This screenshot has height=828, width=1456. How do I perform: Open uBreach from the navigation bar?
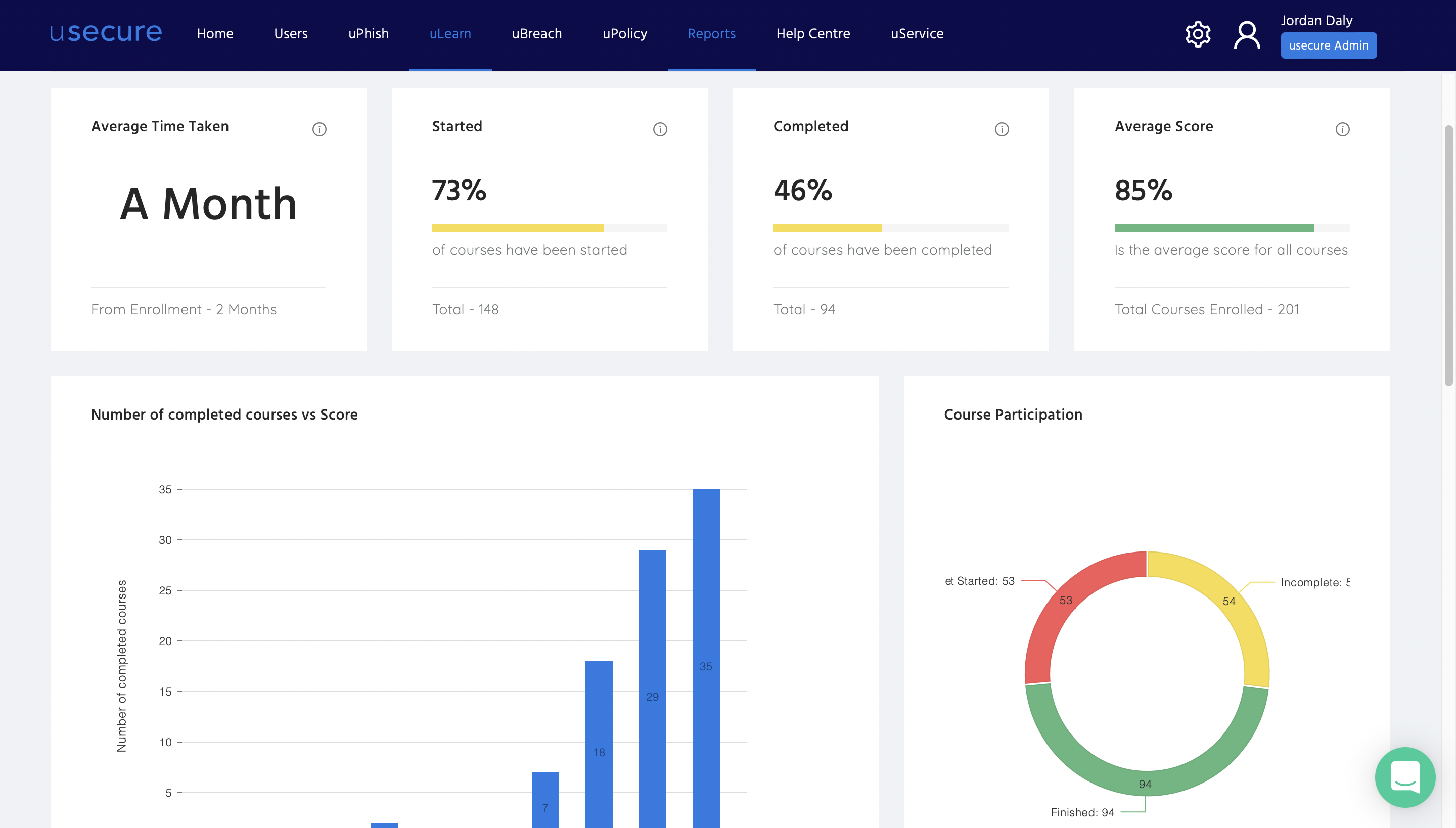(x=536, y=33)
